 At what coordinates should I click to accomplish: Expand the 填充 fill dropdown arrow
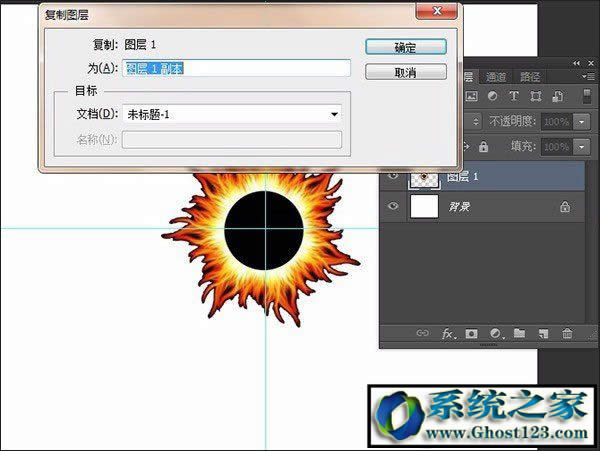point(583,146)
